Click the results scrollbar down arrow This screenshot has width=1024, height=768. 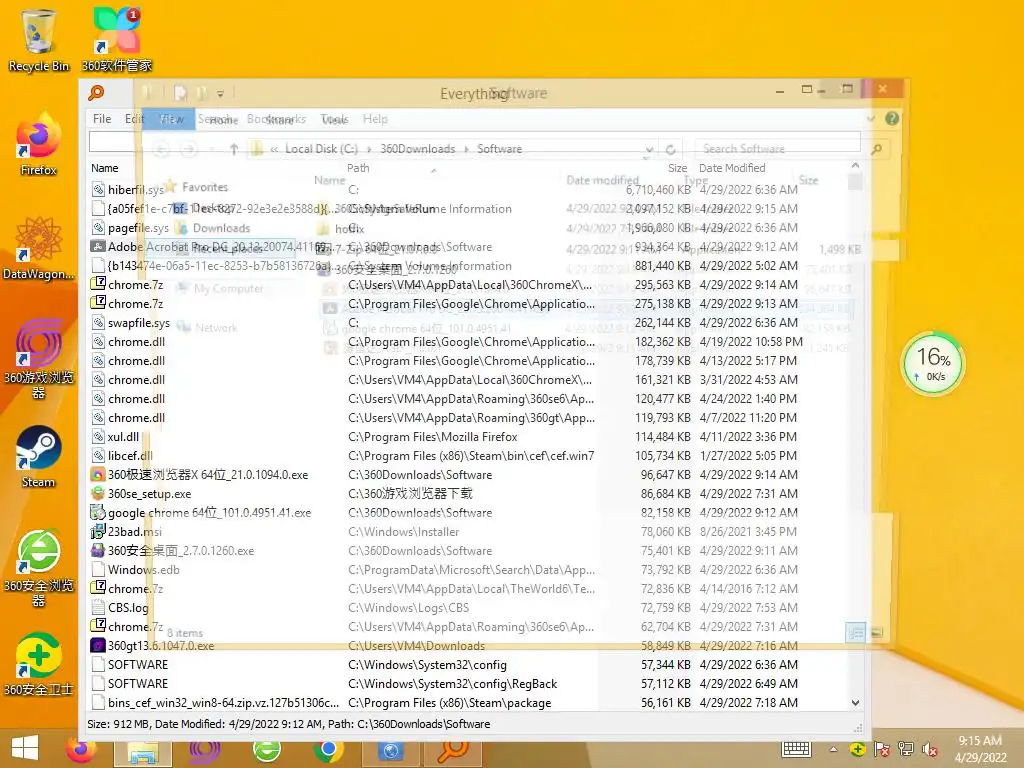(856, 703)
